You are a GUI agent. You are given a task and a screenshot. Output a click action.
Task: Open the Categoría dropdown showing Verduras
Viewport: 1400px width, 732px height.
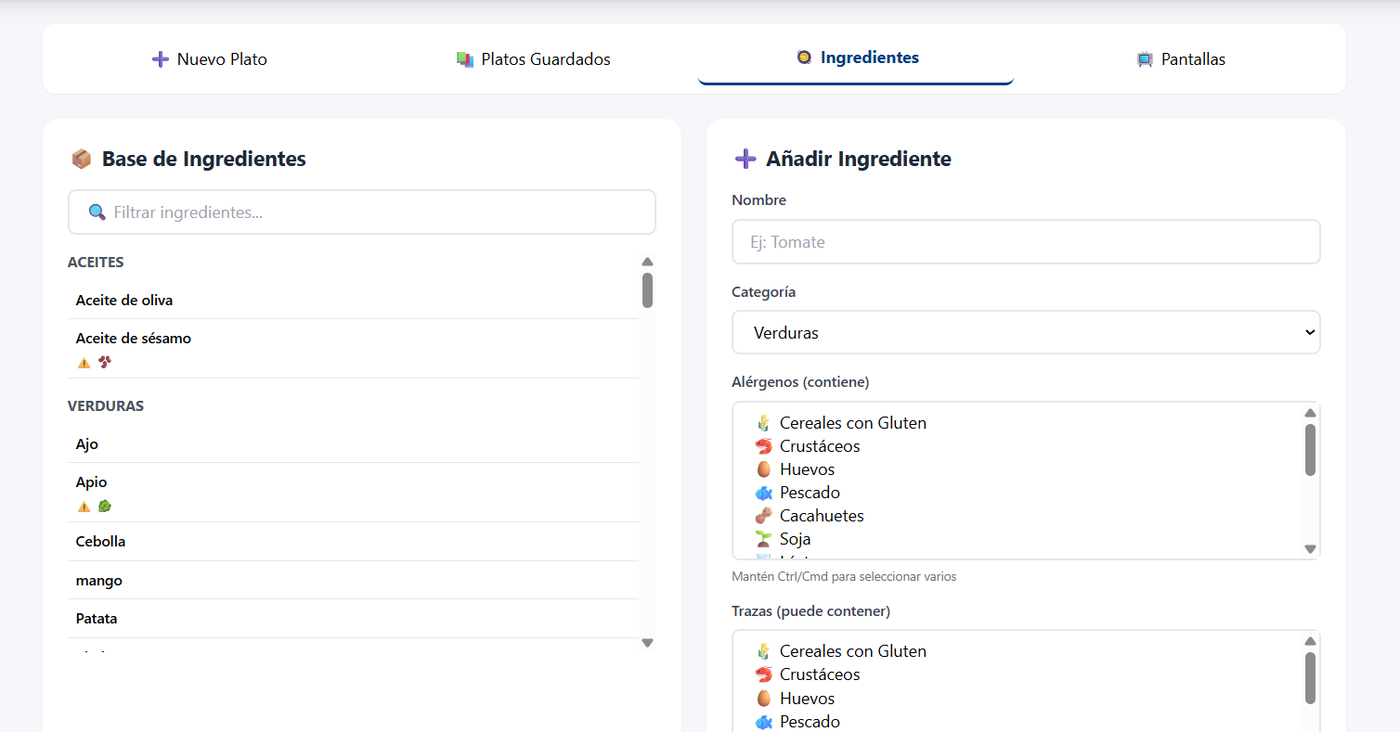1026,332
